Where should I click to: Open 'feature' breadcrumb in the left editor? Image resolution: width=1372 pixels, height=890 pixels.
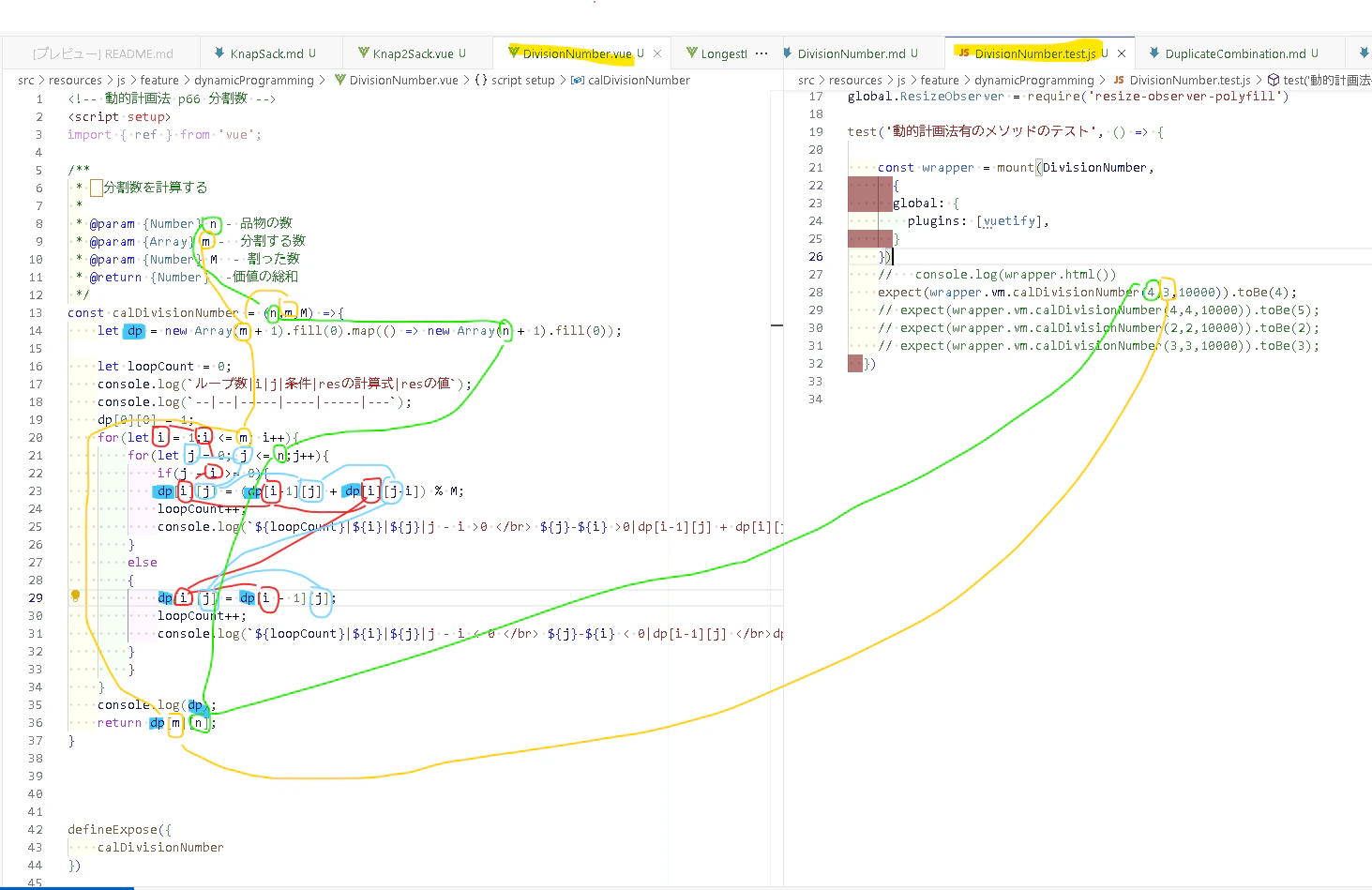click(159, 81)
